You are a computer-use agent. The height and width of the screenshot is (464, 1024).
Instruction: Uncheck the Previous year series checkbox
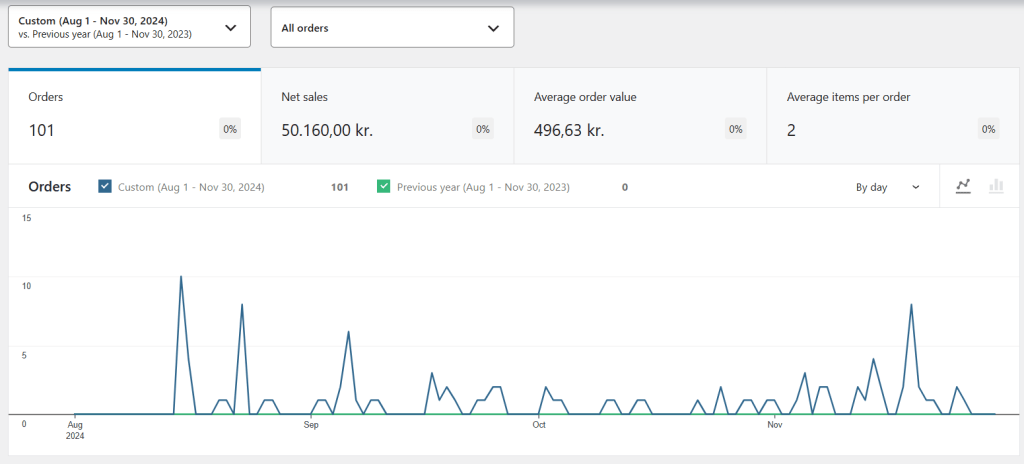[383, 187]
